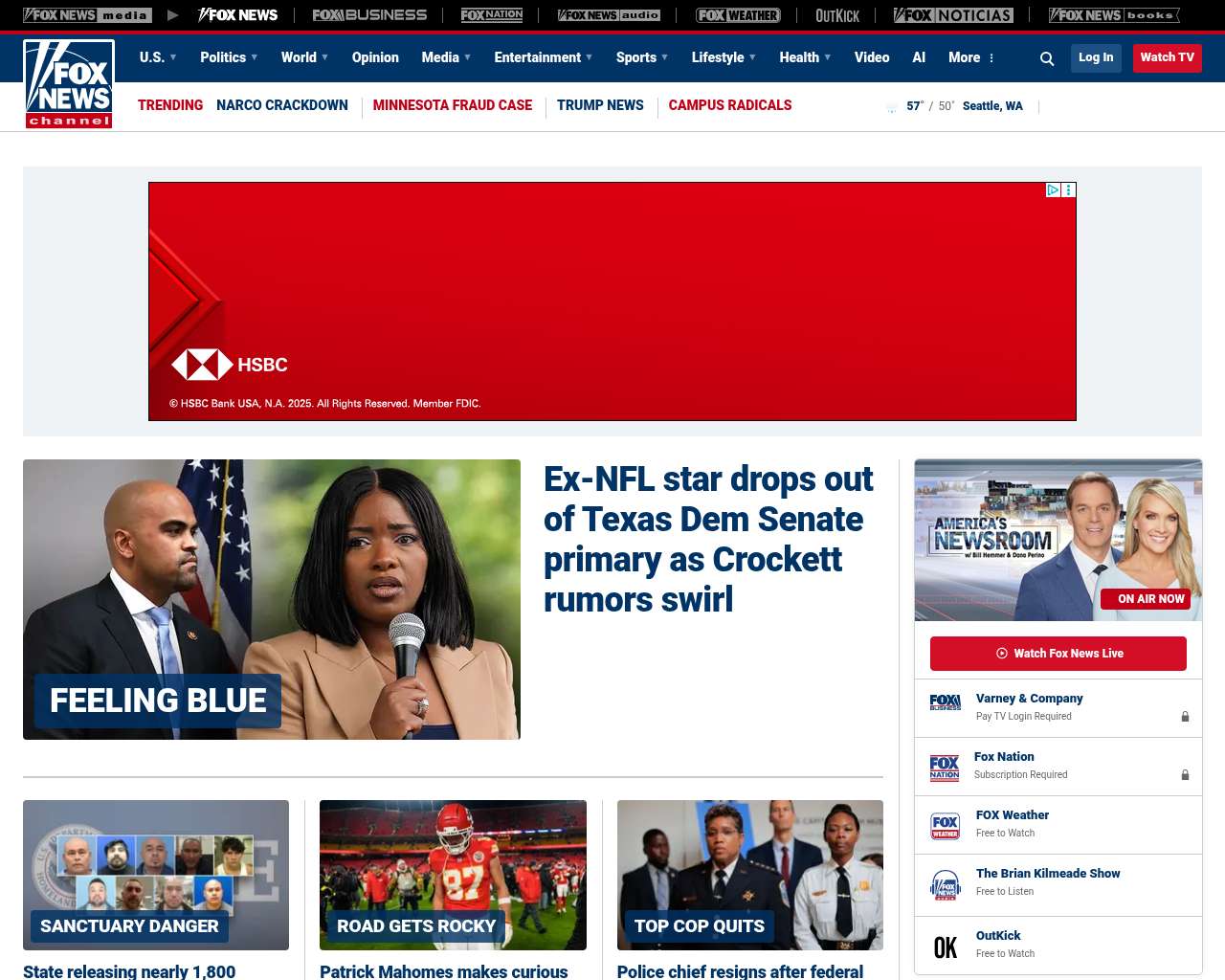Click the 'Free to Listen' text
The height and width of the screenshot is (980, 1225).
[1005, 892]
